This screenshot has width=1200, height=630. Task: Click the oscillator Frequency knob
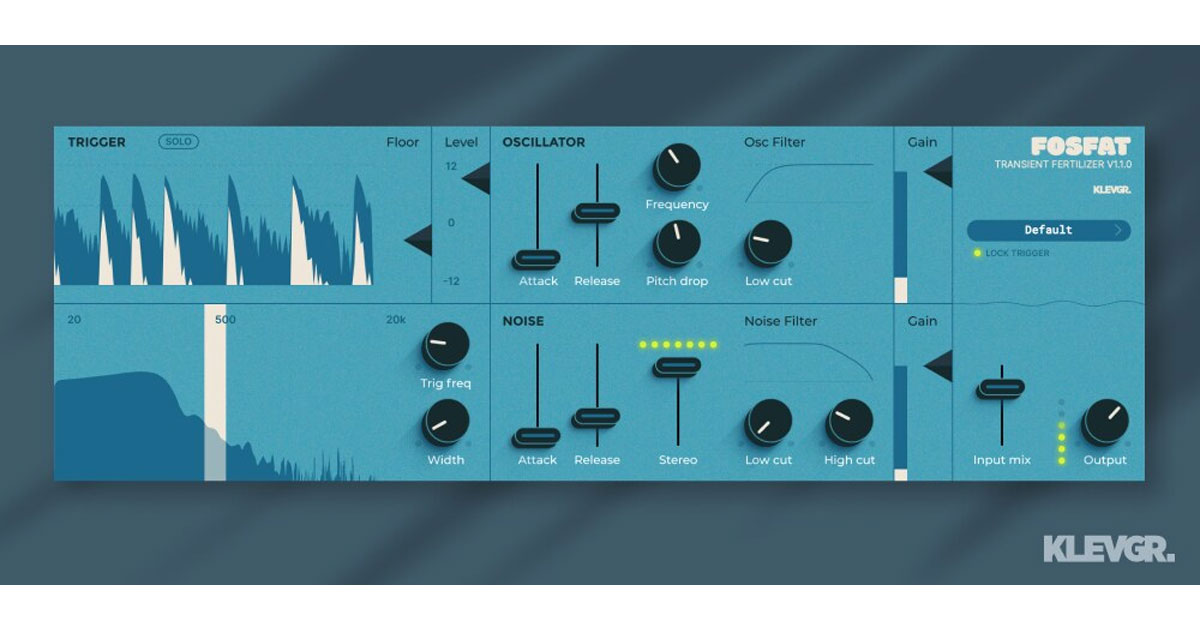tap(677, 166)
